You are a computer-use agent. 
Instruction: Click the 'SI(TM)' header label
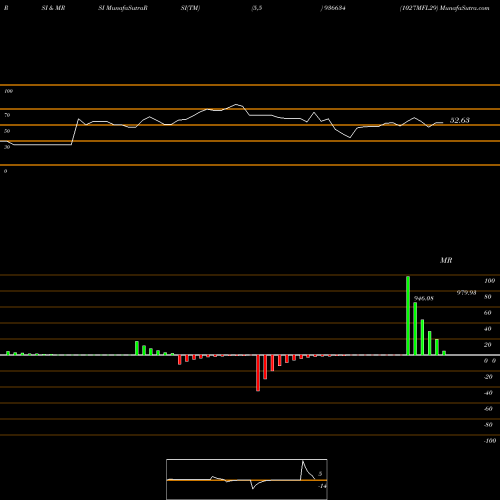coord(190,8)
